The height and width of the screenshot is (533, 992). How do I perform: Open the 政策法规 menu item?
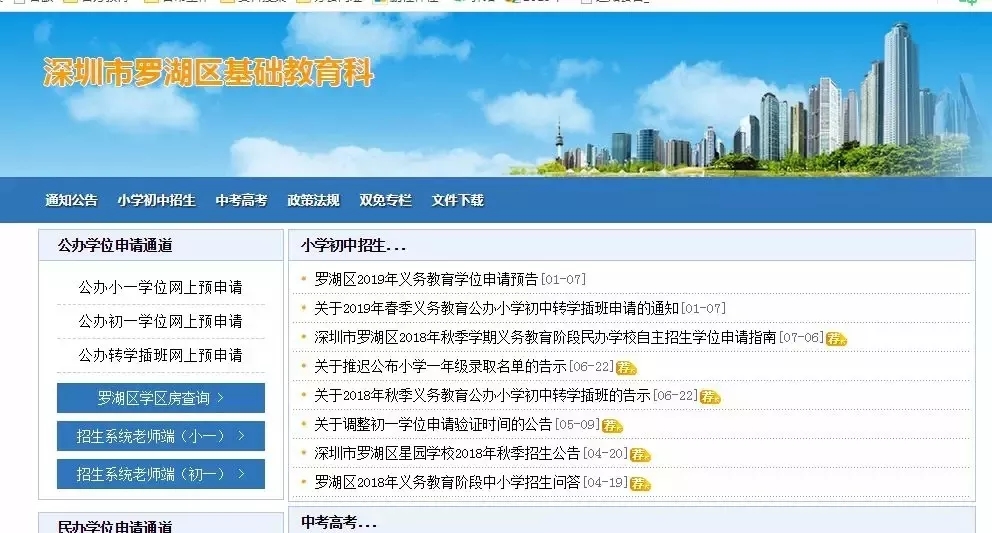point(313,200)
